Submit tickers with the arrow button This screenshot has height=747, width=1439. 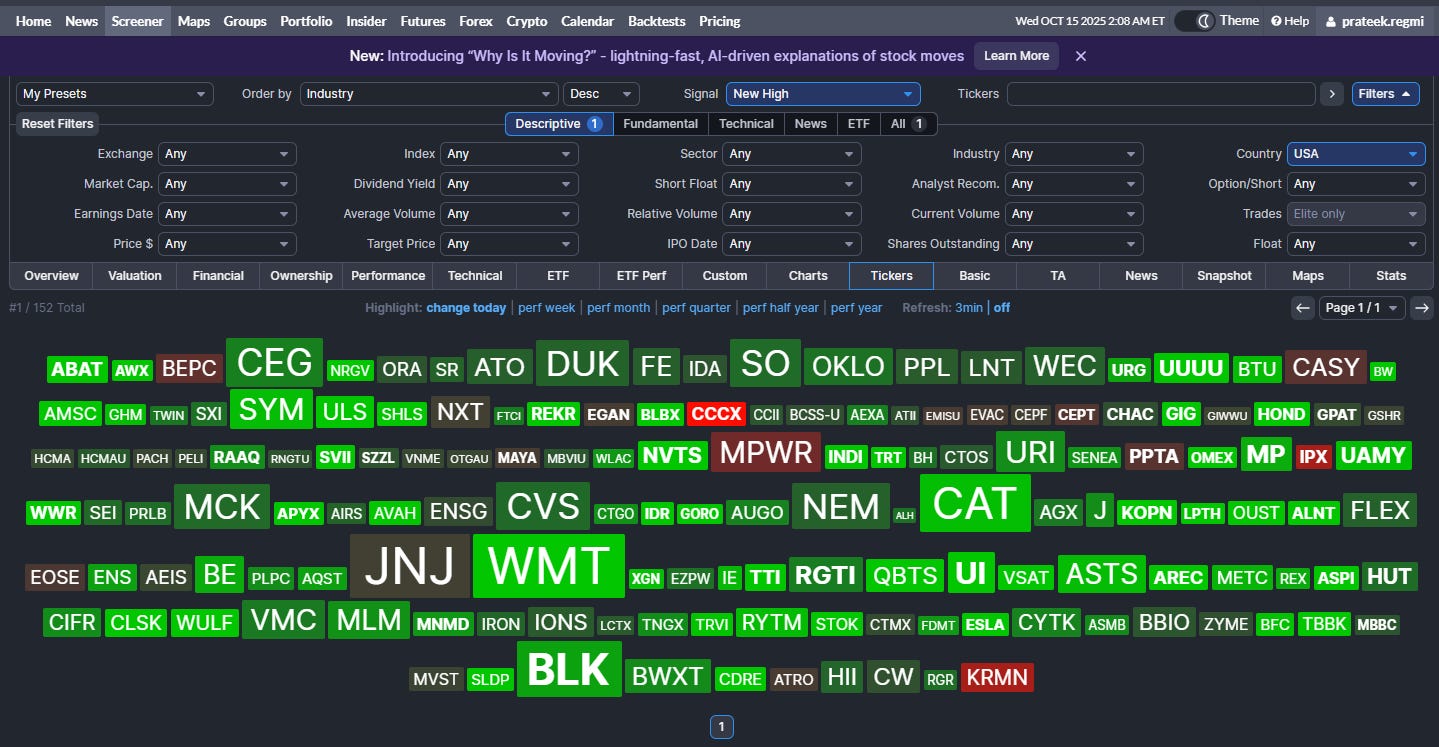click(1331, 94)
